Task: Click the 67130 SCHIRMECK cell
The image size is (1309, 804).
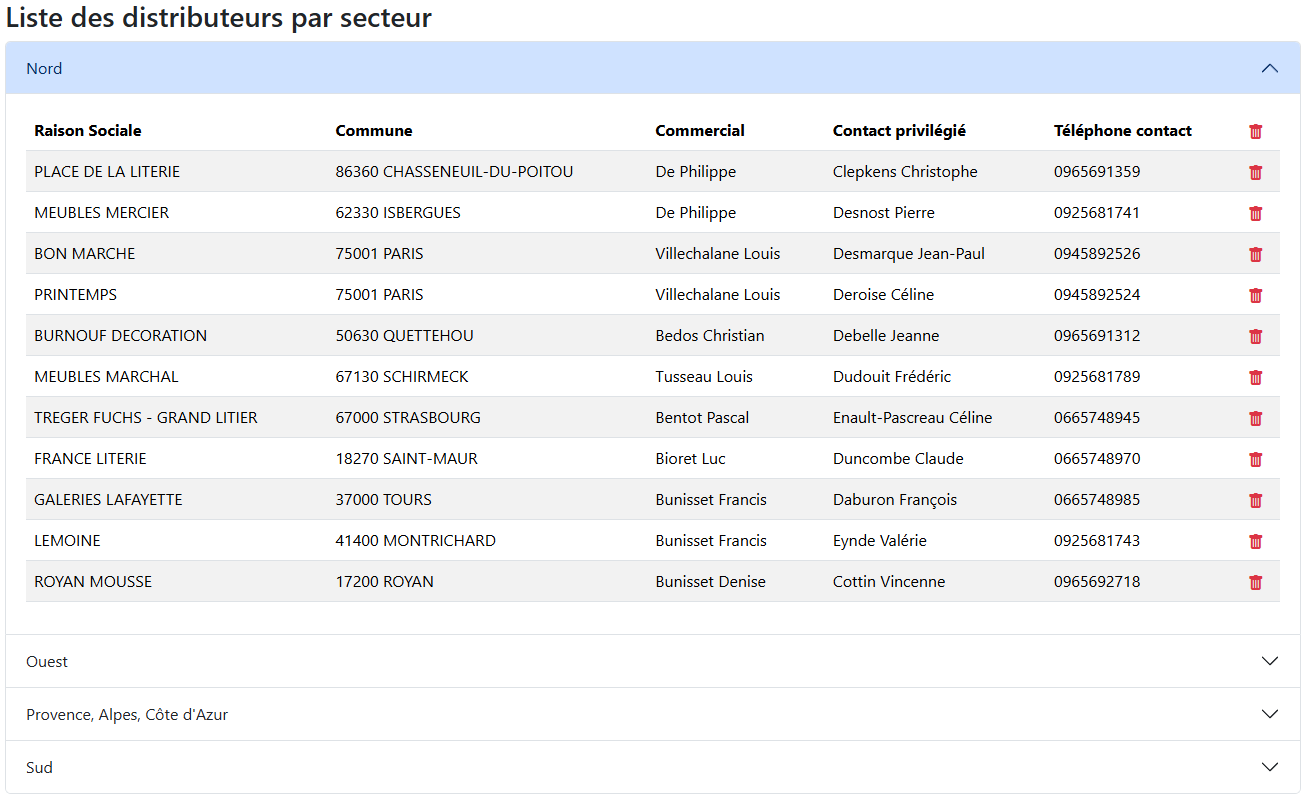Action: click(402, 376)
